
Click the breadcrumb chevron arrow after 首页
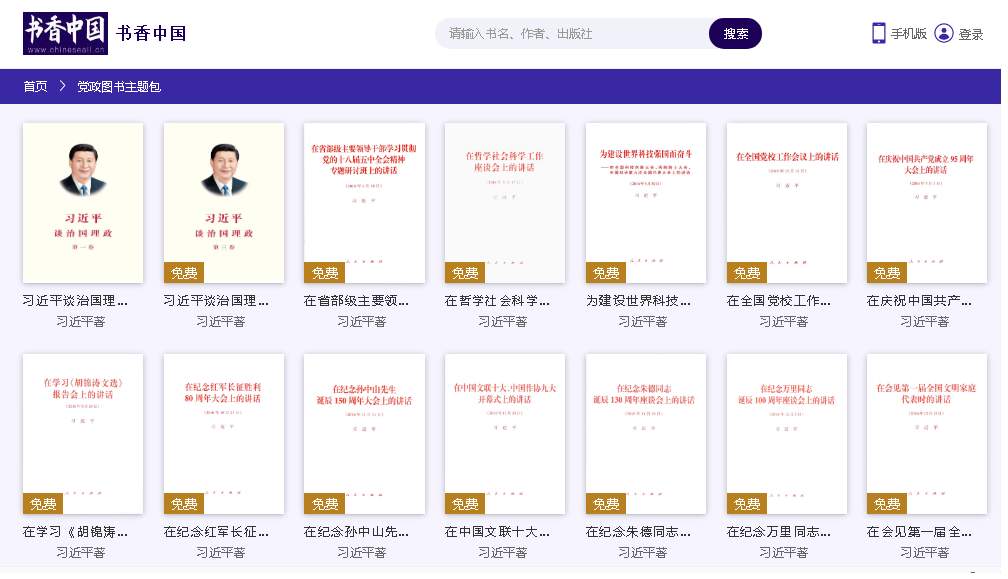tap(62, 87)
